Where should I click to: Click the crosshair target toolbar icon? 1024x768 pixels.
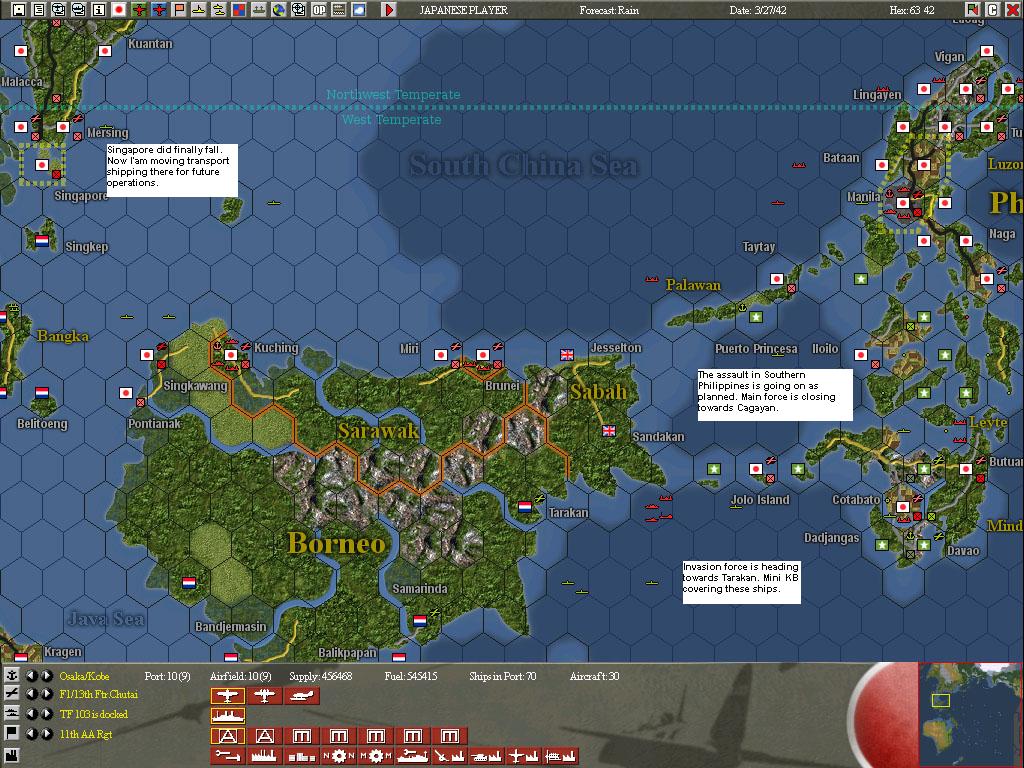[299, 10]
